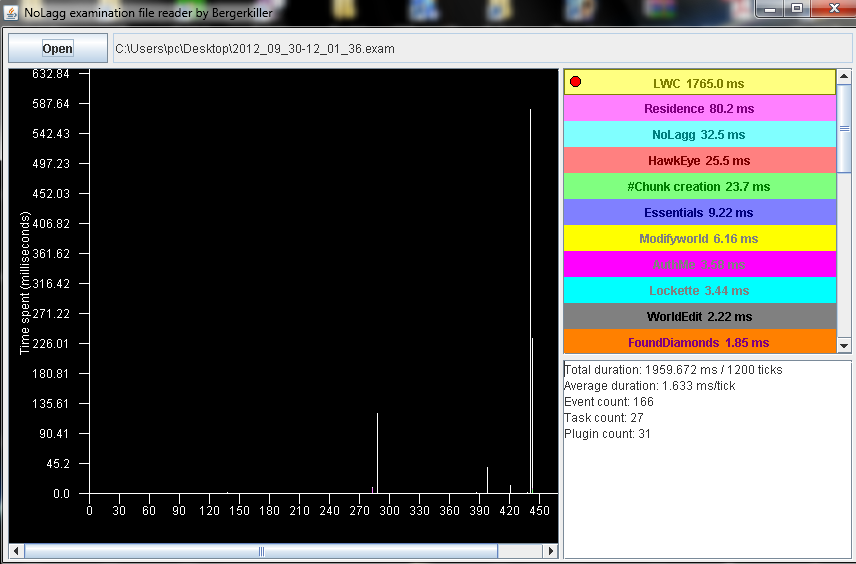
Task: Minimize the NoLagg reader window
Action: [770, 8]
